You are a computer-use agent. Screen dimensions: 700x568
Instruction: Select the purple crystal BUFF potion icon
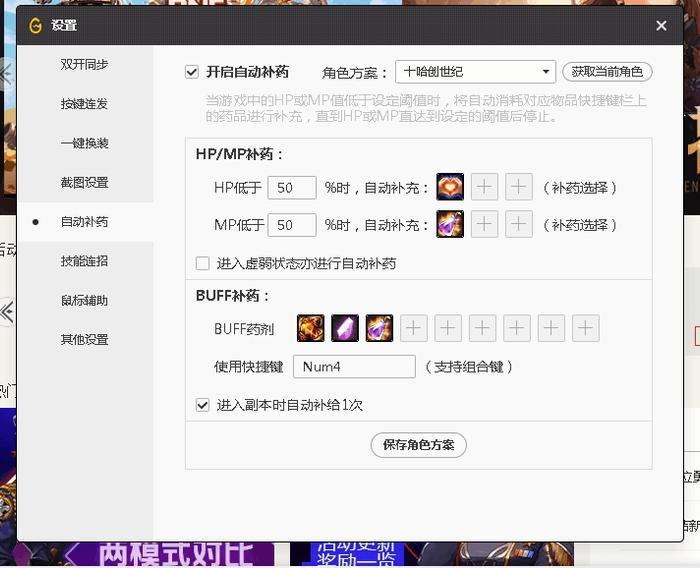[345, 328]
